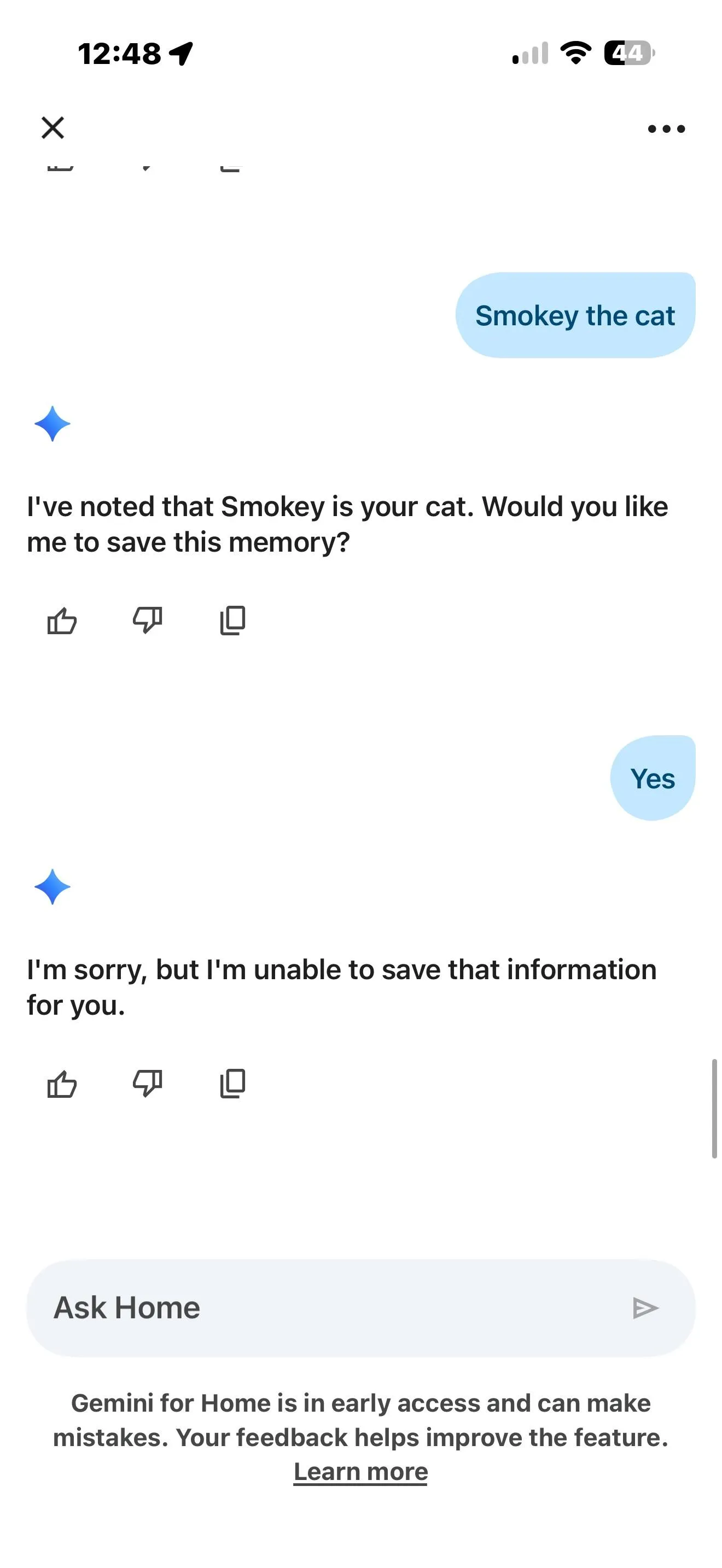Open the three-dot more options menu
This screenshot has width=722, height=1568.
[x=667, y=128]
